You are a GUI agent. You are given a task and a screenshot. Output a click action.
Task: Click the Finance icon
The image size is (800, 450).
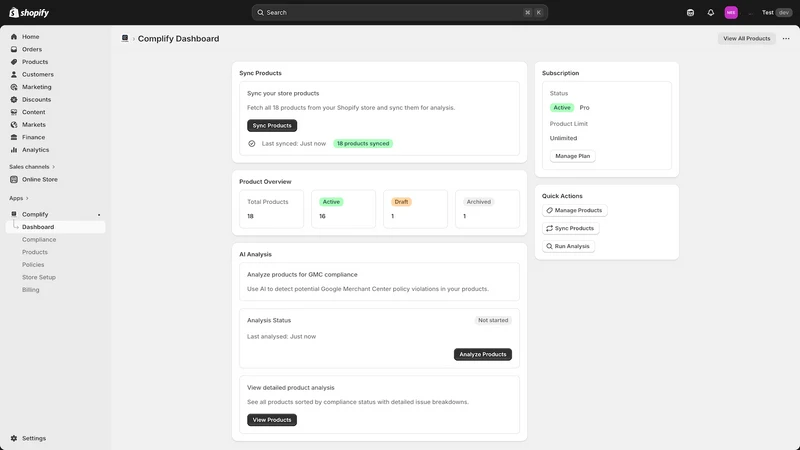14,137
